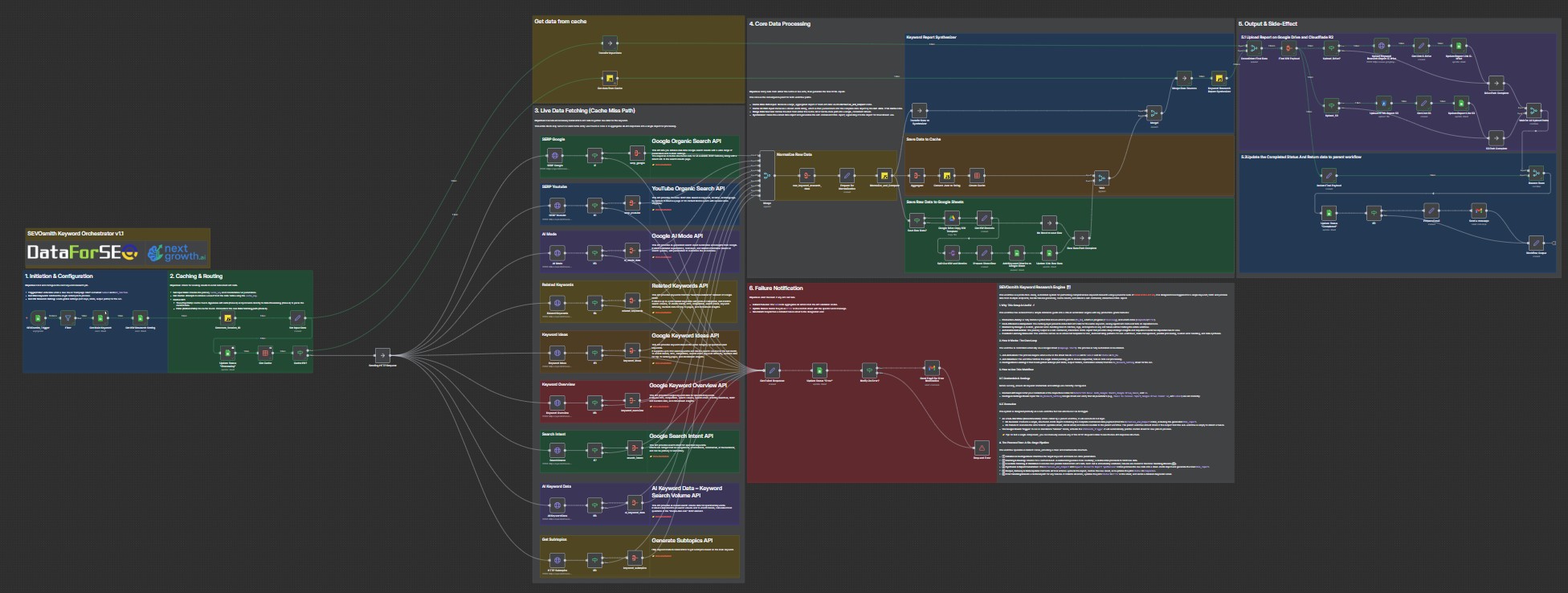Select the Keyword Ideas HTTP request node
Viewport: 1568px width, 593px height.
click(x=557, y=353)
